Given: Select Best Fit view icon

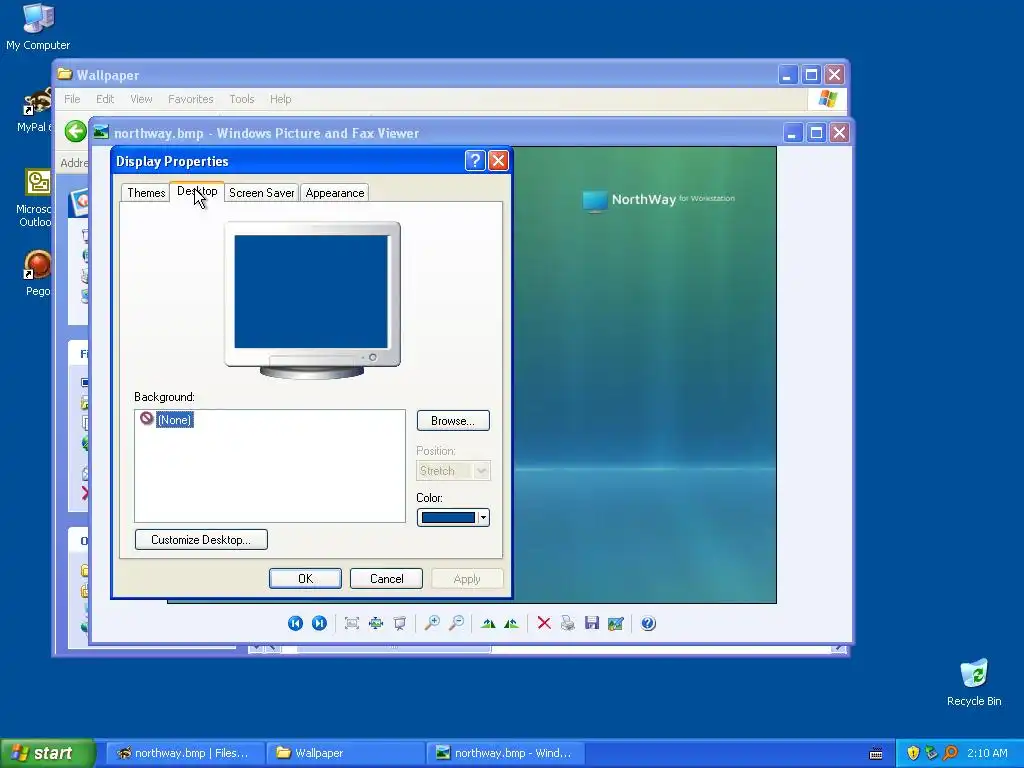Looking at the screenshot, I should click(x=351, y=623).
